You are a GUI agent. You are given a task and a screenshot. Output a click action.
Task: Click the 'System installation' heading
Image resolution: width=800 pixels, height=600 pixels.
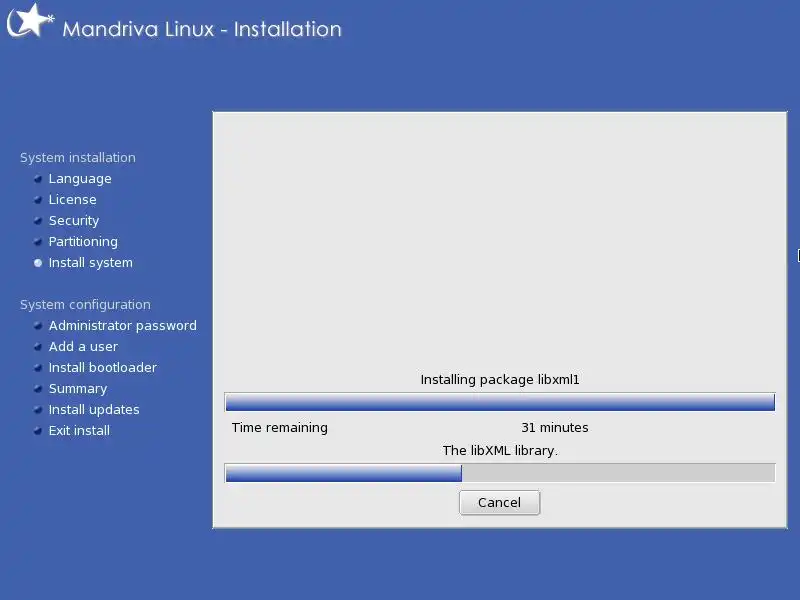click(78, 158)
